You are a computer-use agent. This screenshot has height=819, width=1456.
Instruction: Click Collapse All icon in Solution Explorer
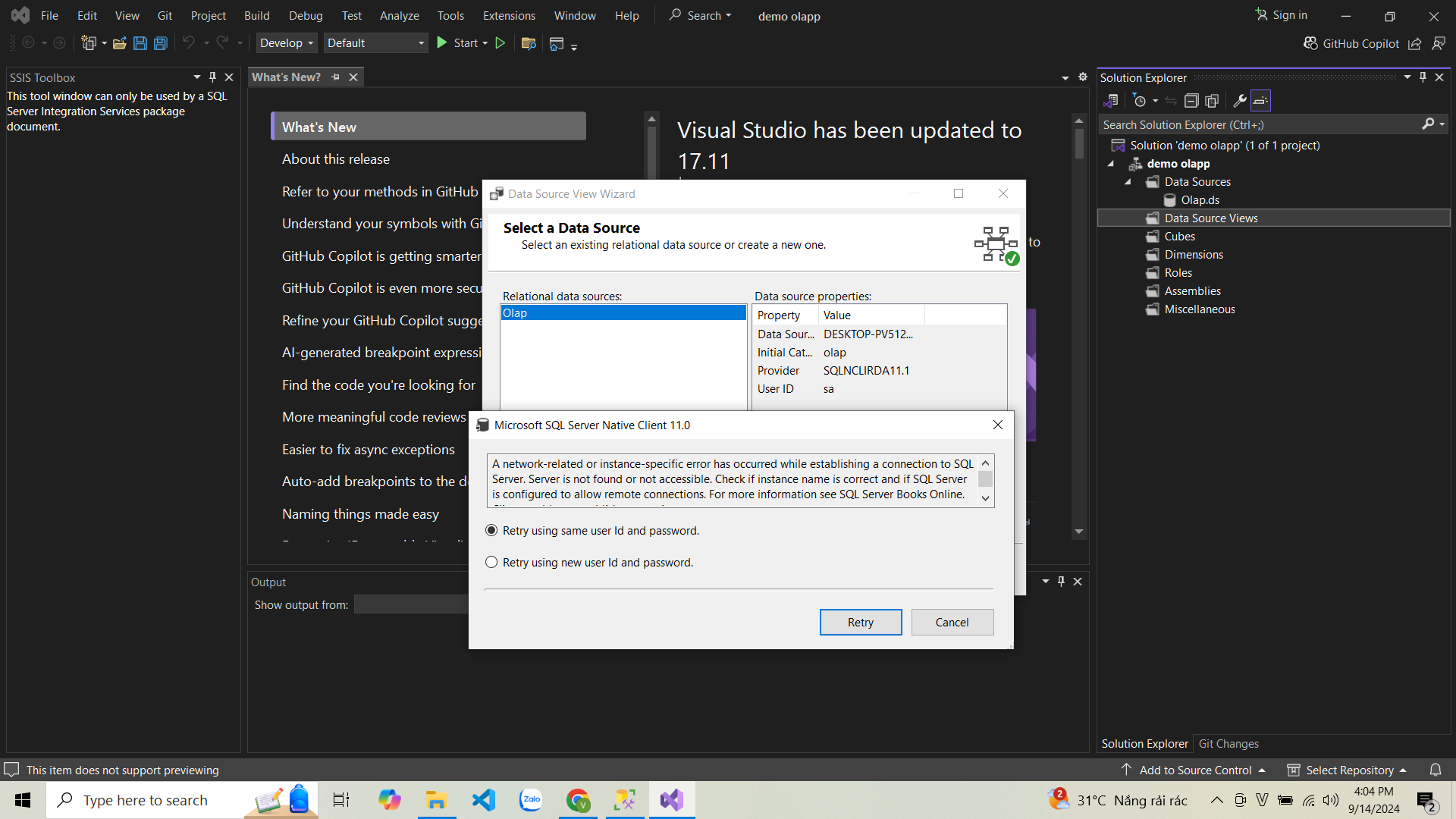click(1191, 101)
